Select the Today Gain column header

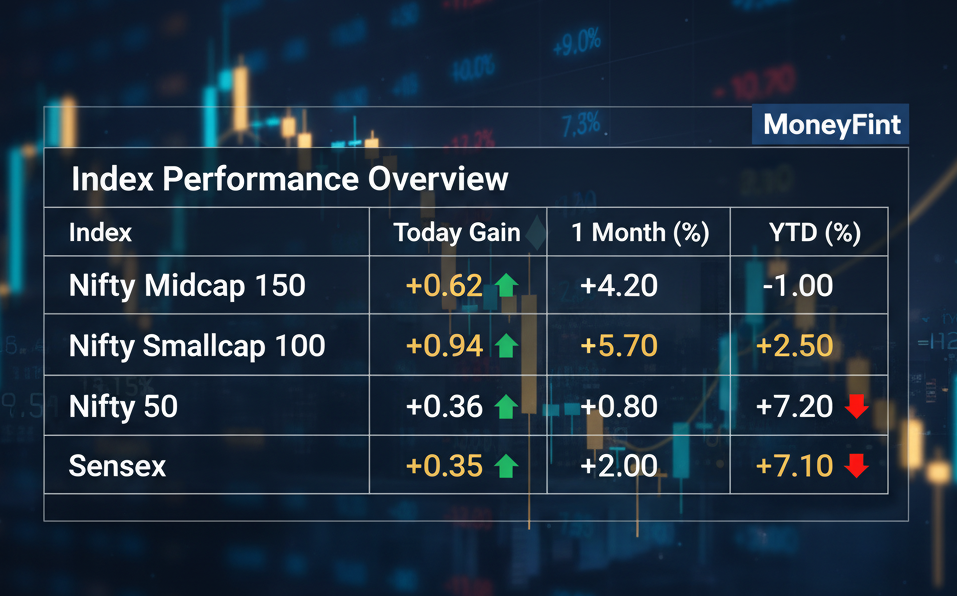point(457,233)
